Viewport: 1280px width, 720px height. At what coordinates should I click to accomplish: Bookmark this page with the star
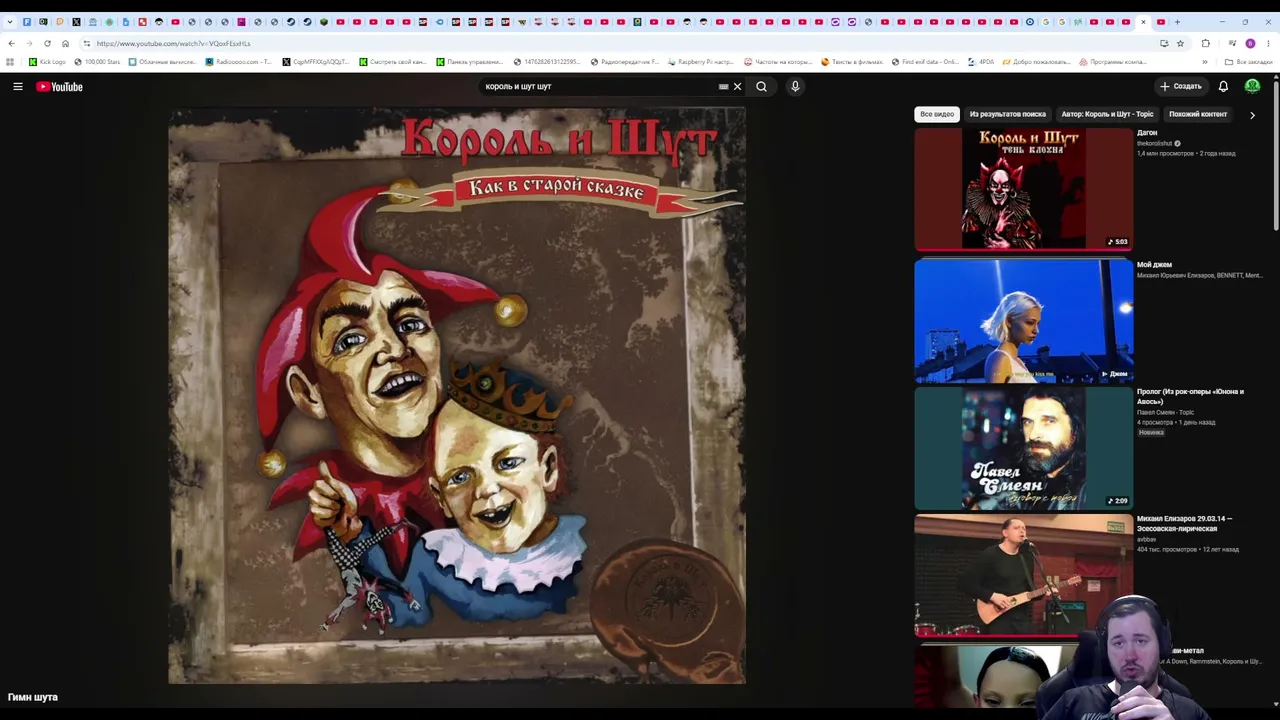click(1180, 44)
